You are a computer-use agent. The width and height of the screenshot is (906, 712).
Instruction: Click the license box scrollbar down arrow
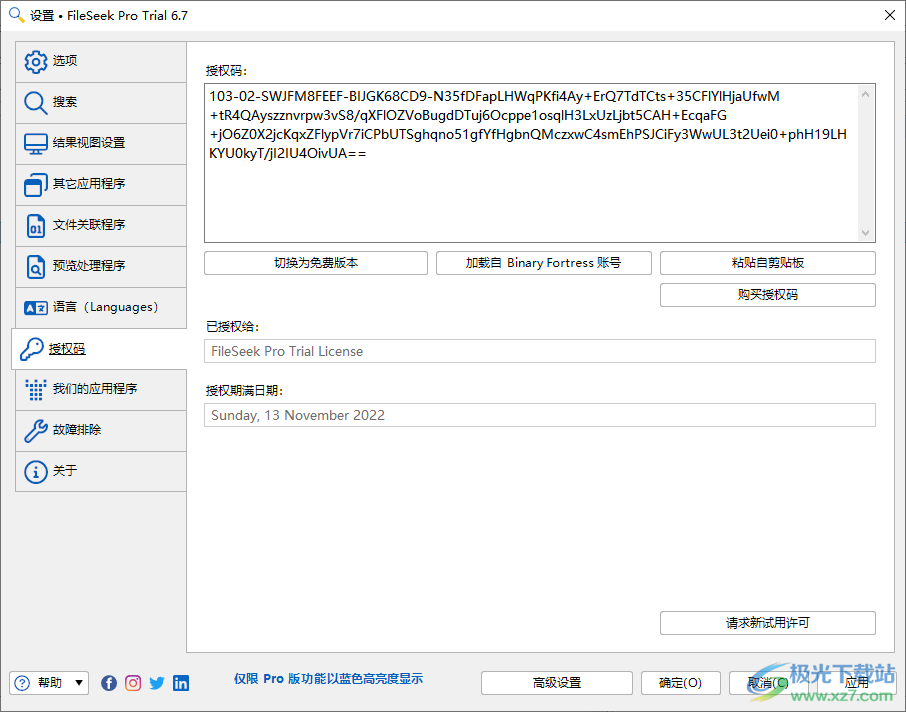tap(866, 232)
